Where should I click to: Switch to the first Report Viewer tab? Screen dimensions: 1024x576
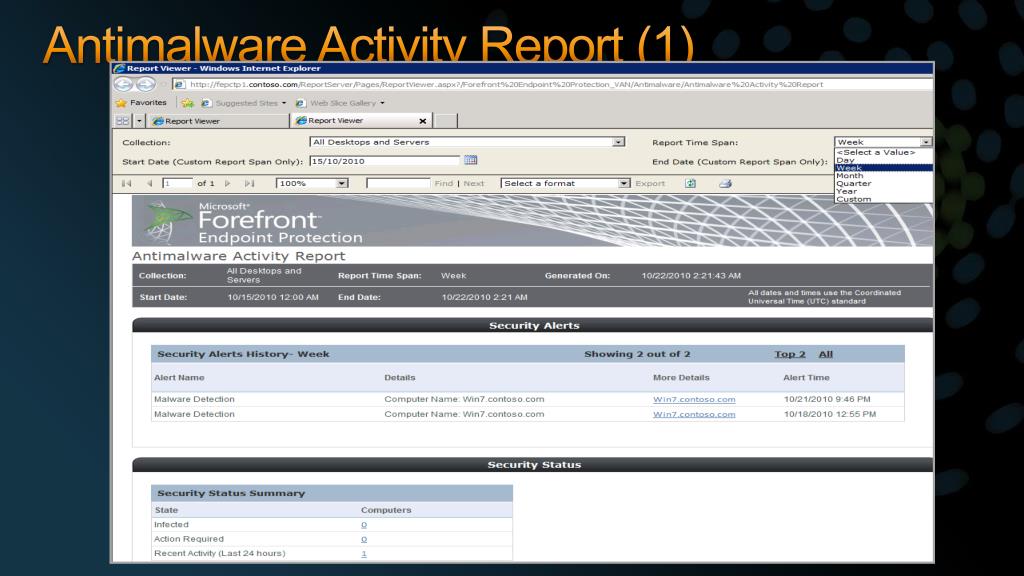coord(218,121)
